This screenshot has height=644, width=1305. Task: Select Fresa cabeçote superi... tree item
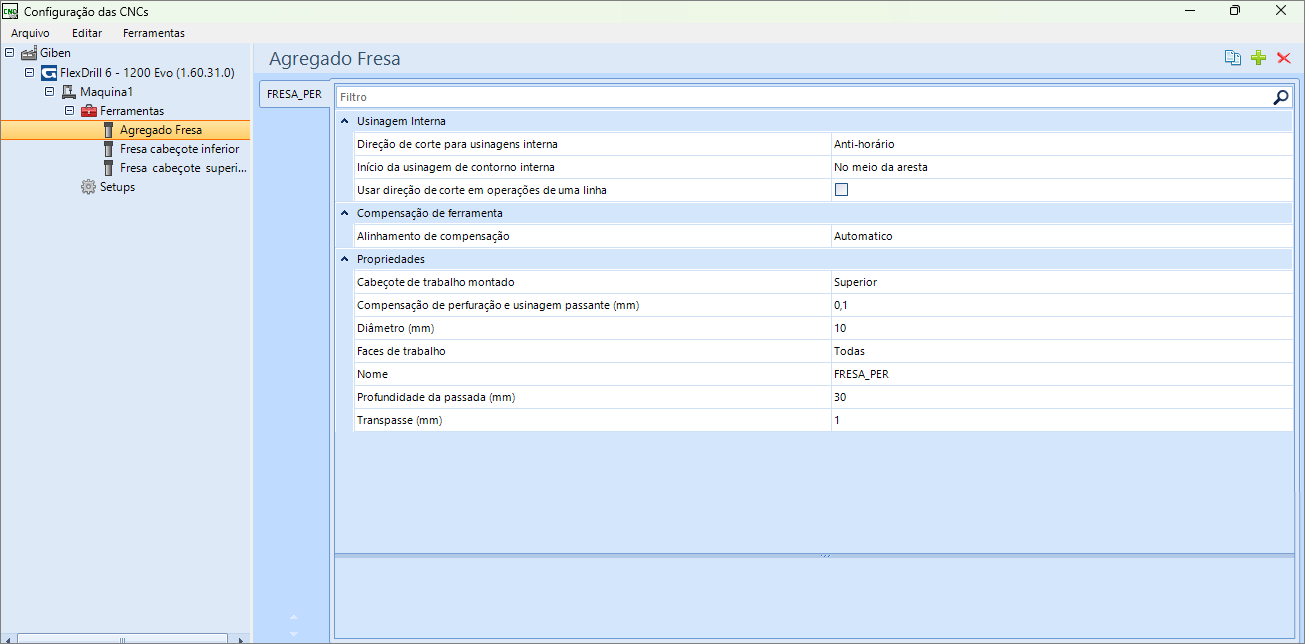183,168
